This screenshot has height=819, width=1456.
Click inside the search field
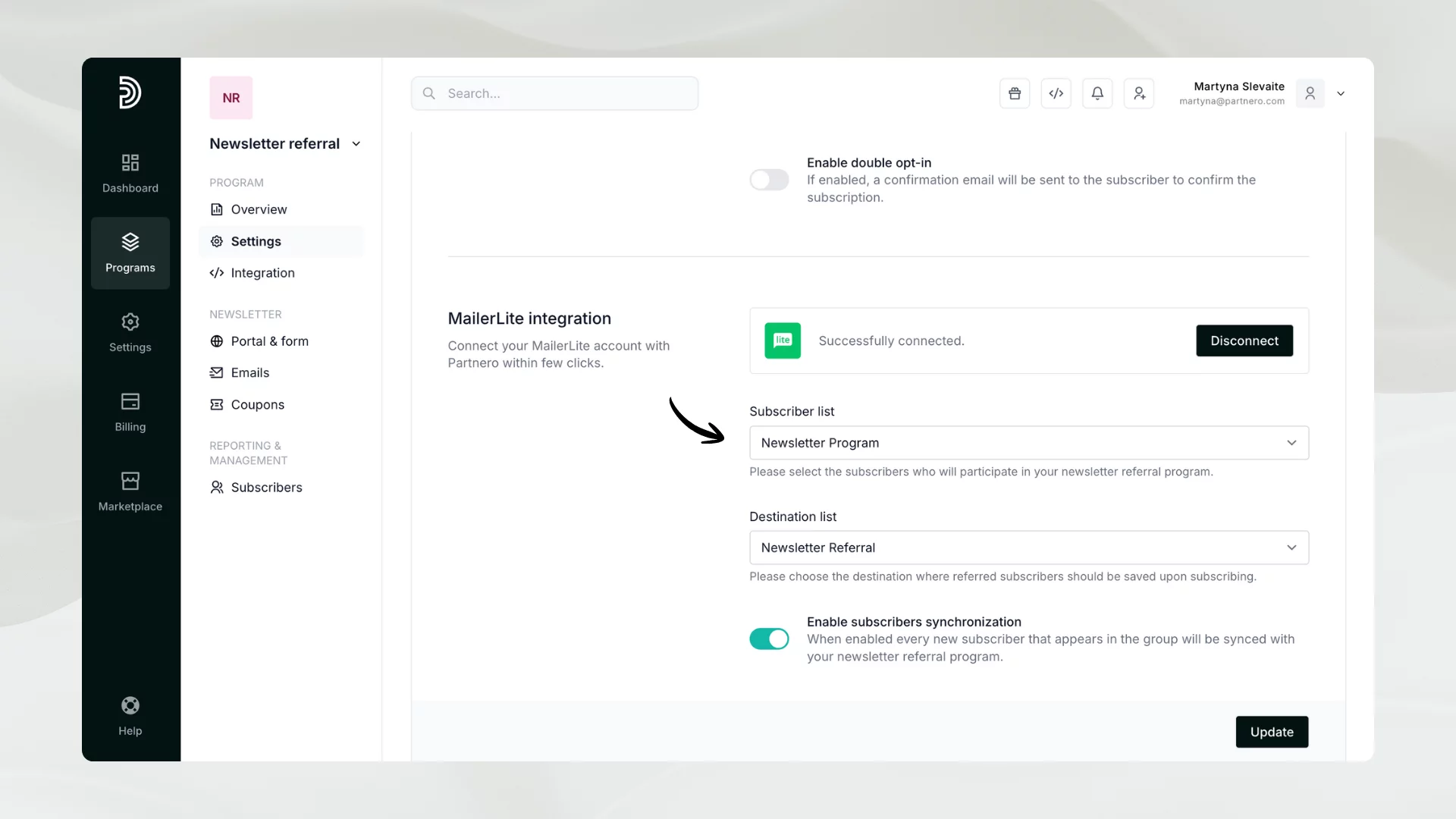coord(555,93)
